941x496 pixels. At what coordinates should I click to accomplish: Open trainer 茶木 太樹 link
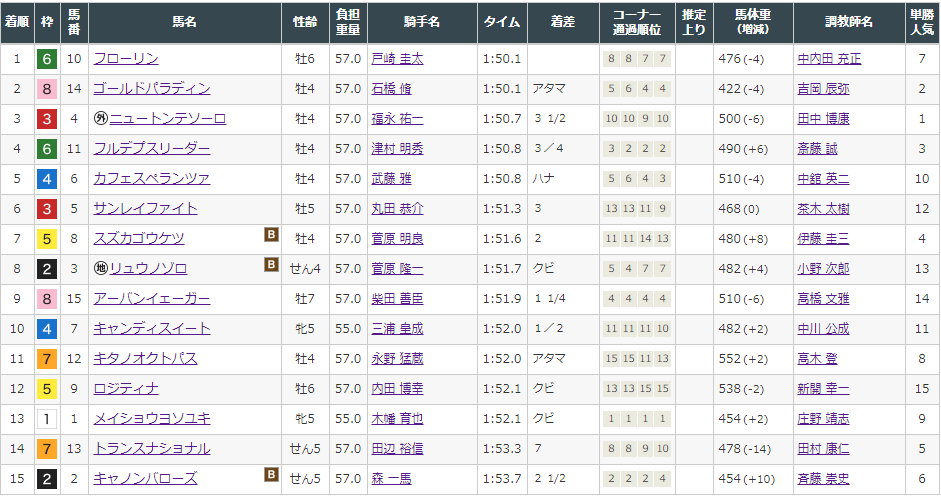pos(823,209)
